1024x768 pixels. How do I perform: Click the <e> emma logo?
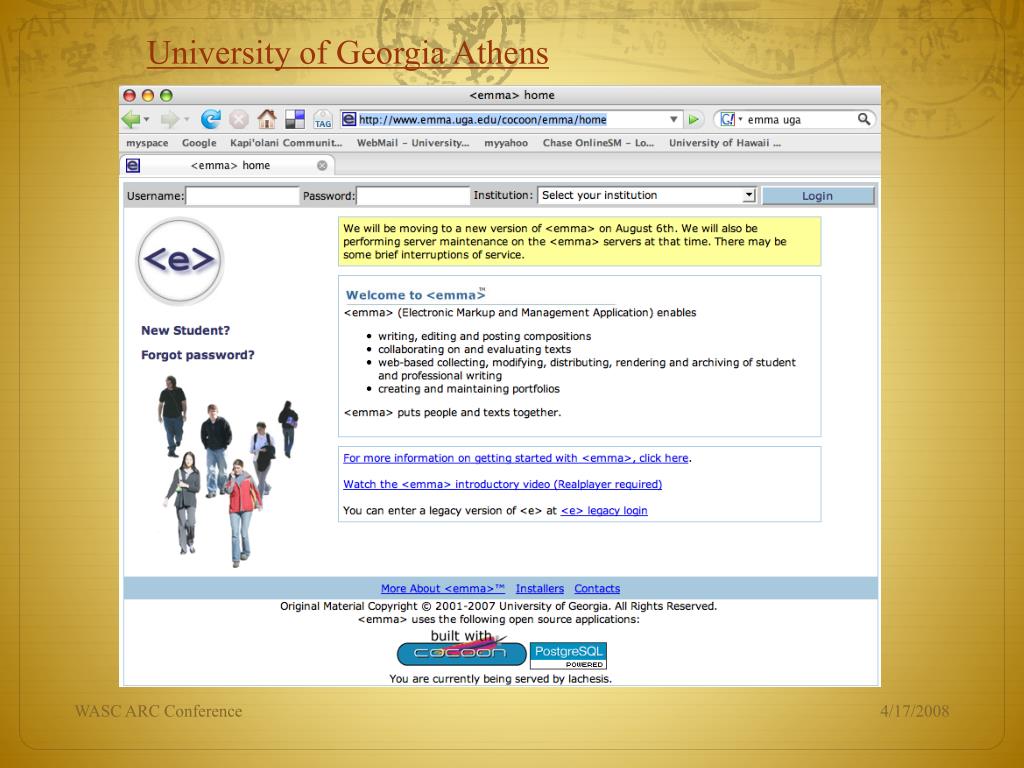[x=180, y=261]
